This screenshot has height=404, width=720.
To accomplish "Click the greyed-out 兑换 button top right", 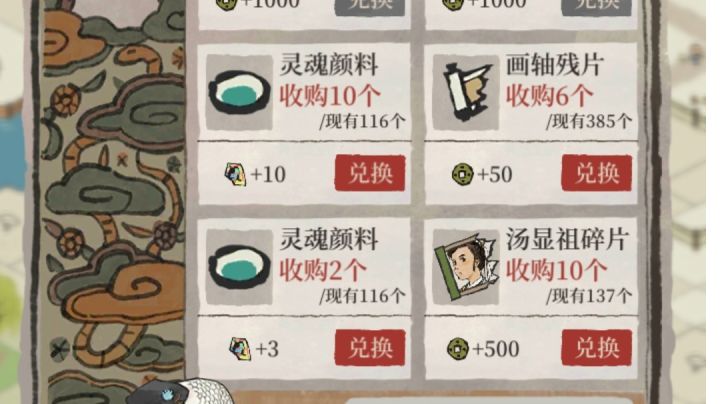I will [596, 6].
